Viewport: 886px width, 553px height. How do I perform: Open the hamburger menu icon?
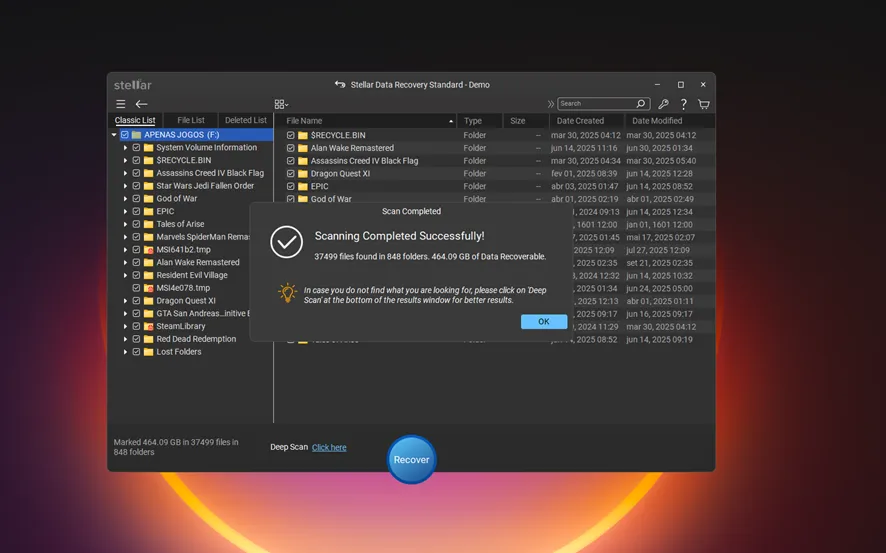click(x=120, y=104)
